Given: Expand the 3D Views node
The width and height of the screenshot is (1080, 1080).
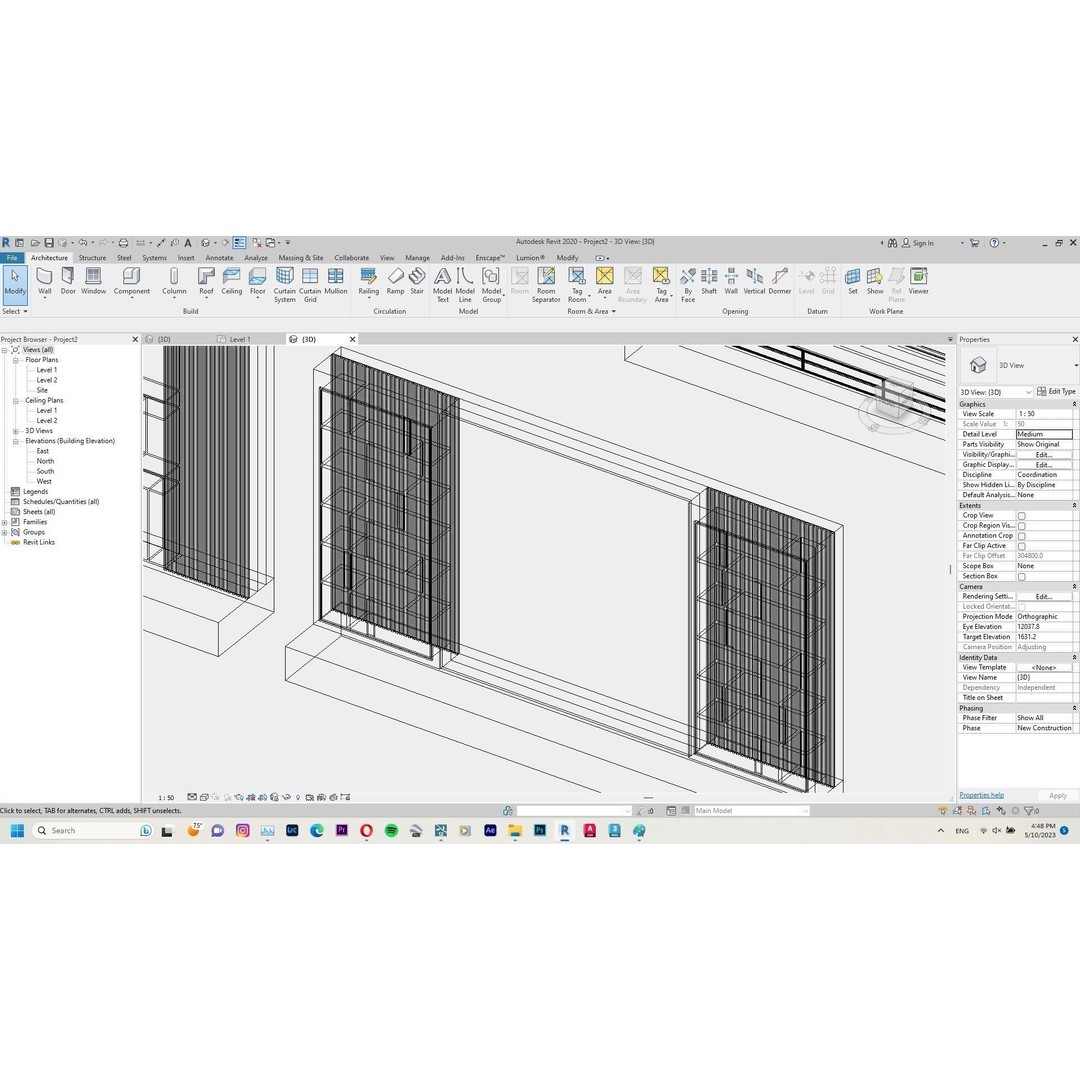Looking at the screenshot, I should 15,431.
